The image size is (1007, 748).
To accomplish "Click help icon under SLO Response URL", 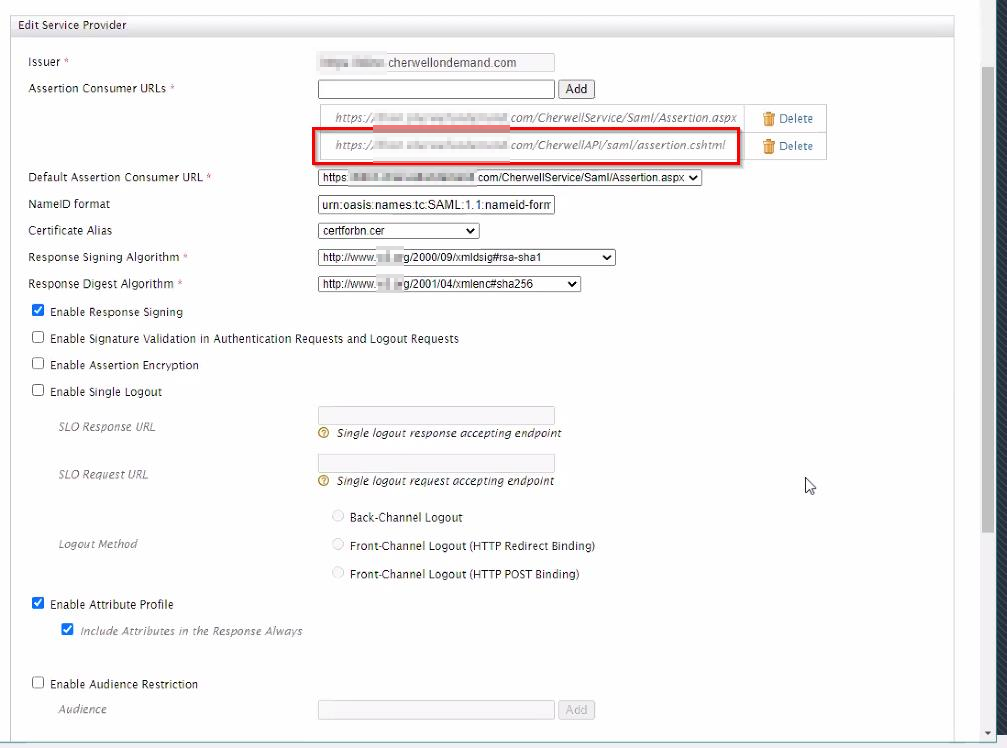I will [323, 433].
